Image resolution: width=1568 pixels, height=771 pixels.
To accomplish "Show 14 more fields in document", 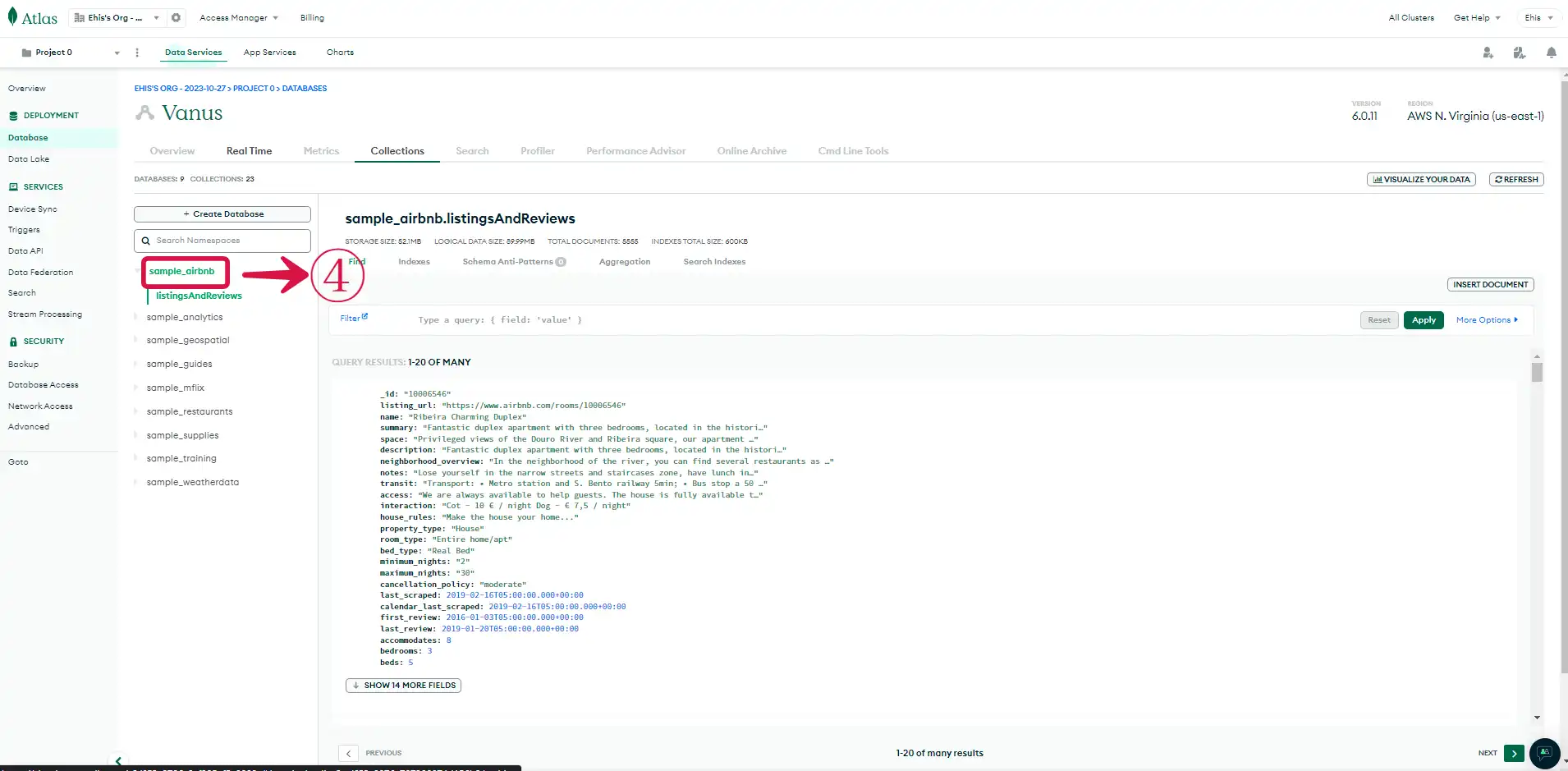I will tap(403, 686).
